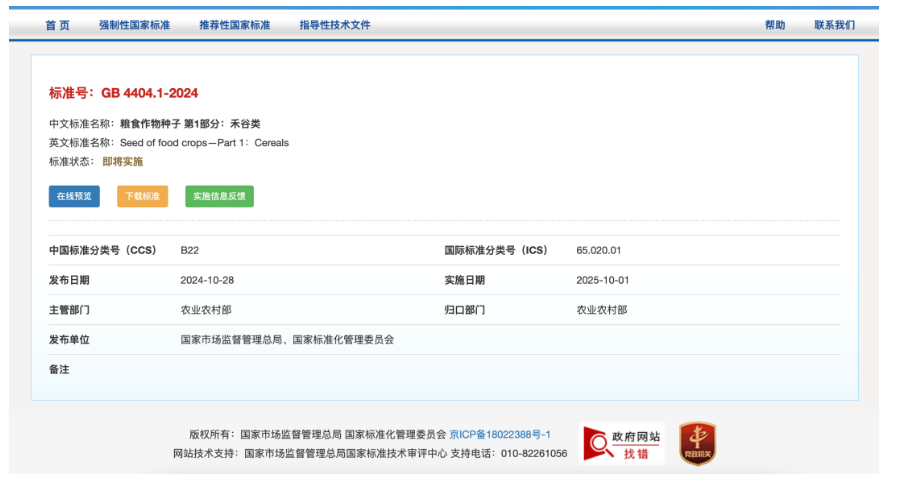Open the 帮助 page link

[x=775, y=25]
